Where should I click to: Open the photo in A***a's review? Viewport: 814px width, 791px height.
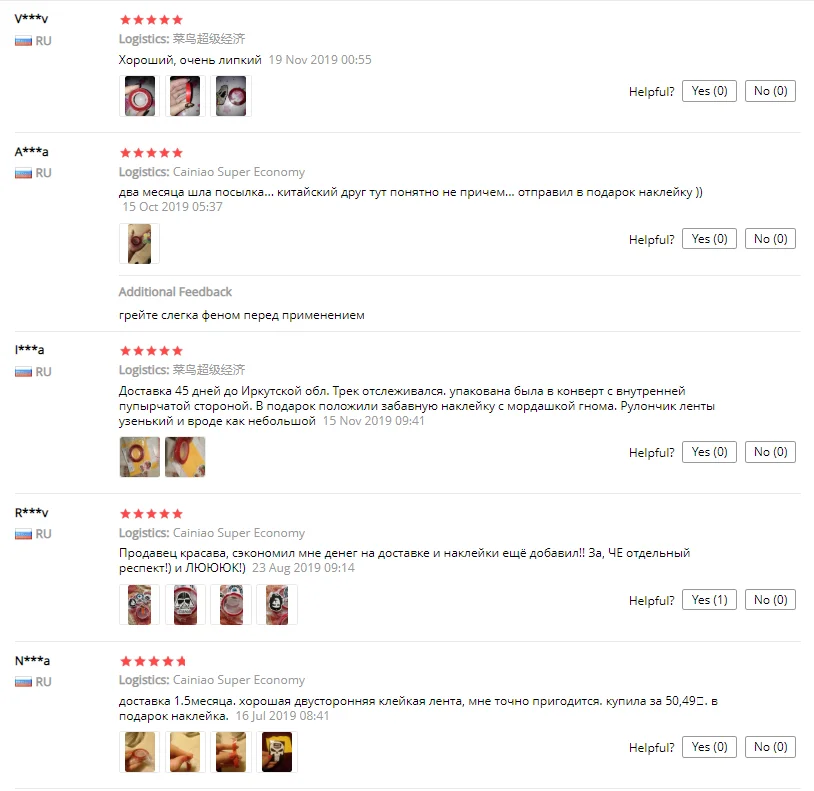click(x=140, y=244)
